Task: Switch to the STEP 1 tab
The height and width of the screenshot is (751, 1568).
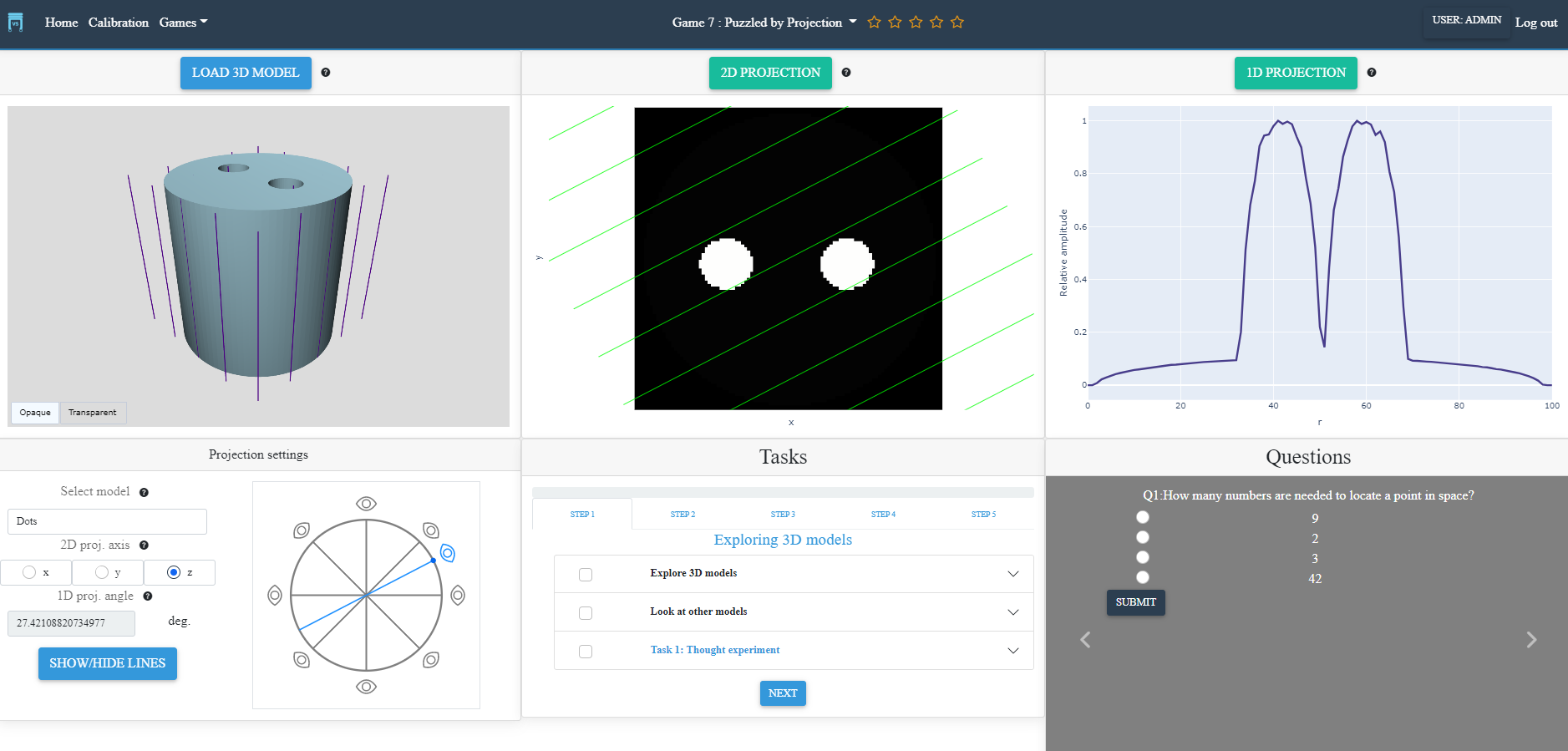Action: click(582, 515)
